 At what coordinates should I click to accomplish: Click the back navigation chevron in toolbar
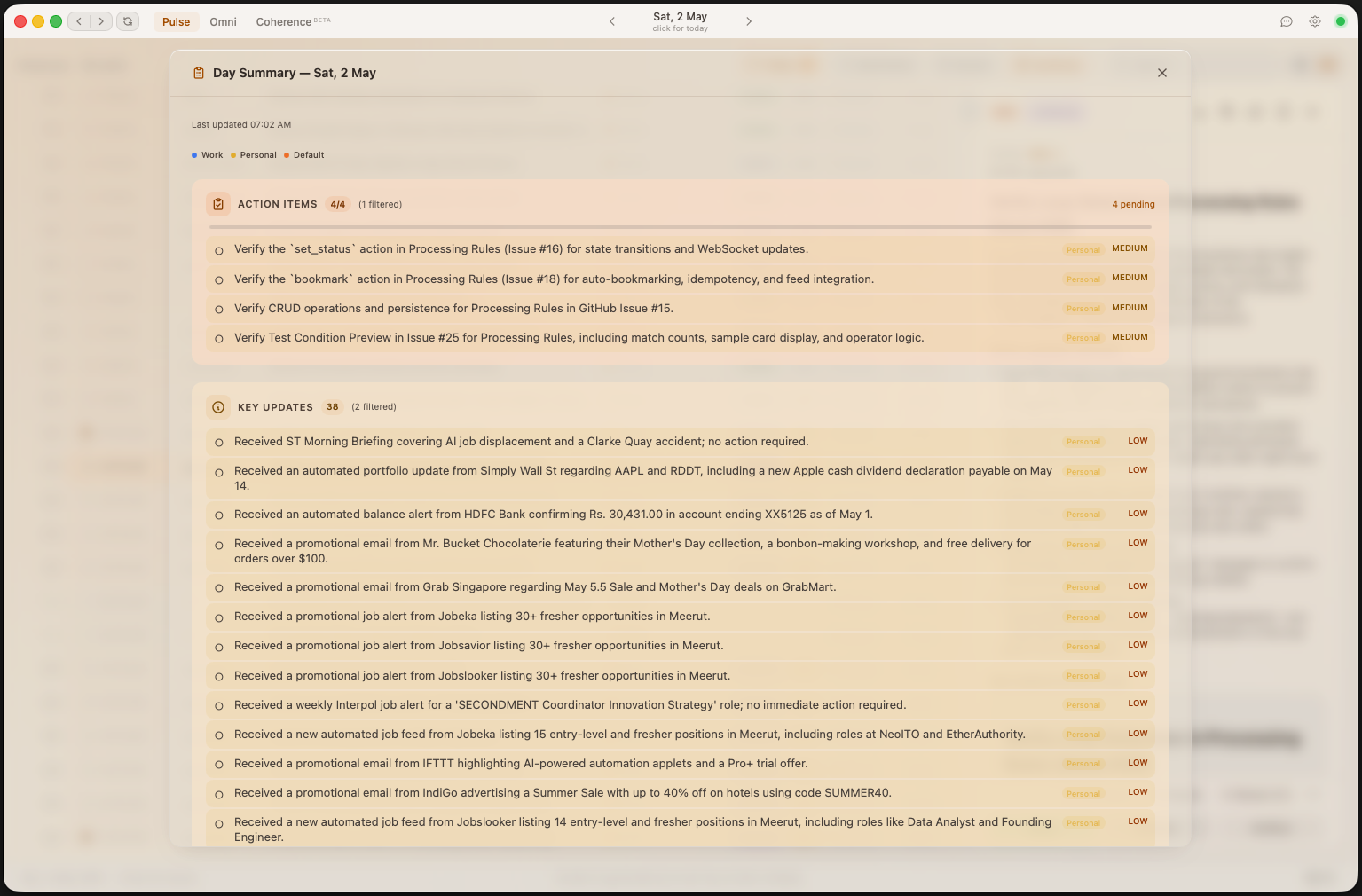(x=79, y=21)
